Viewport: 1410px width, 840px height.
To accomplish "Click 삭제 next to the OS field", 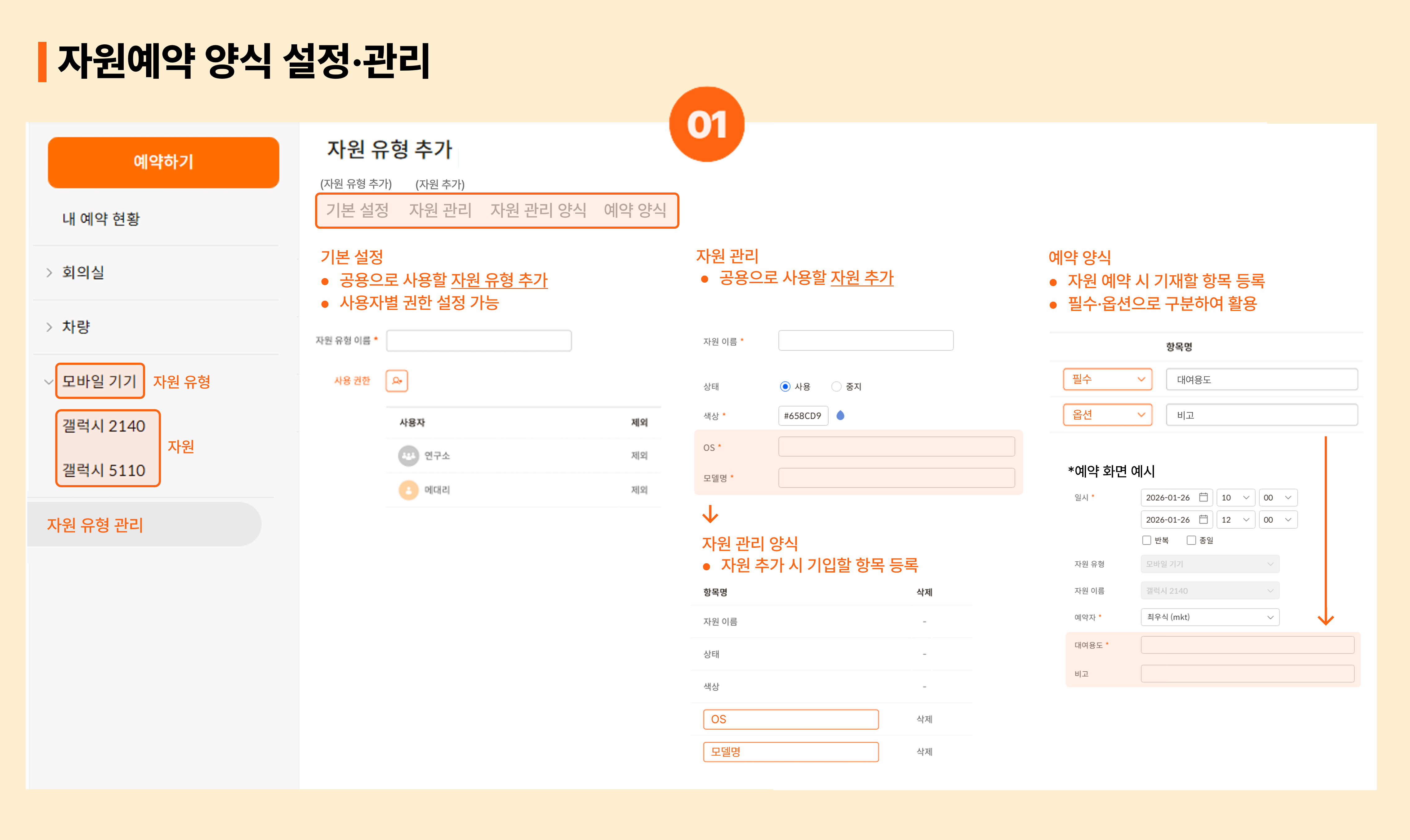I will [x=924, y=719].
